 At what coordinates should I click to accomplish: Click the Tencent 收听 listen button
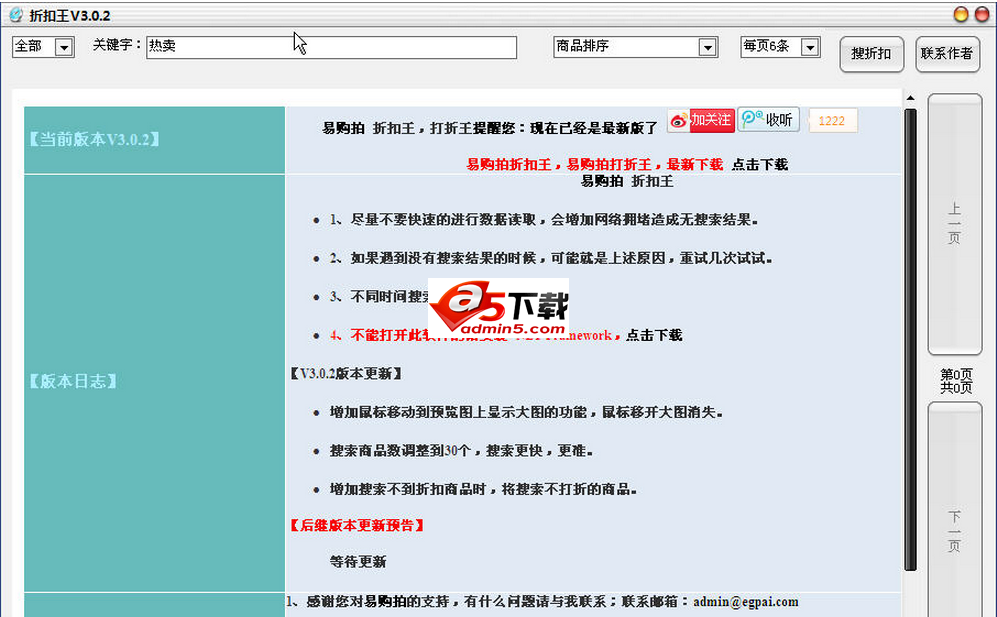768,120
